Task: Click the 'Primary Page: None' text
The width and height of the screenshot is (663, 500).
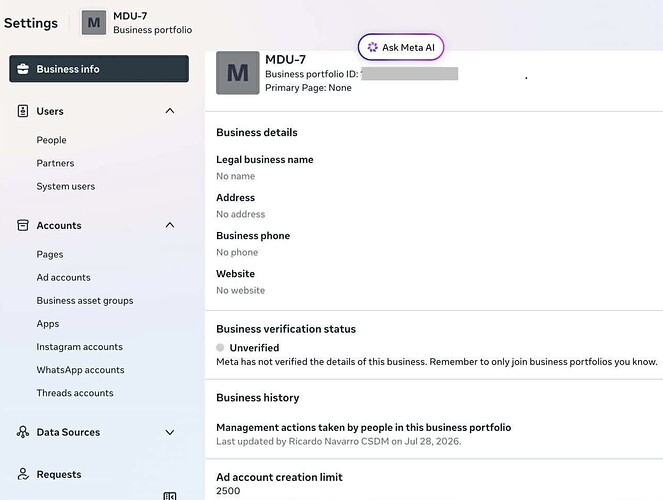Action: tap(308, 87)
